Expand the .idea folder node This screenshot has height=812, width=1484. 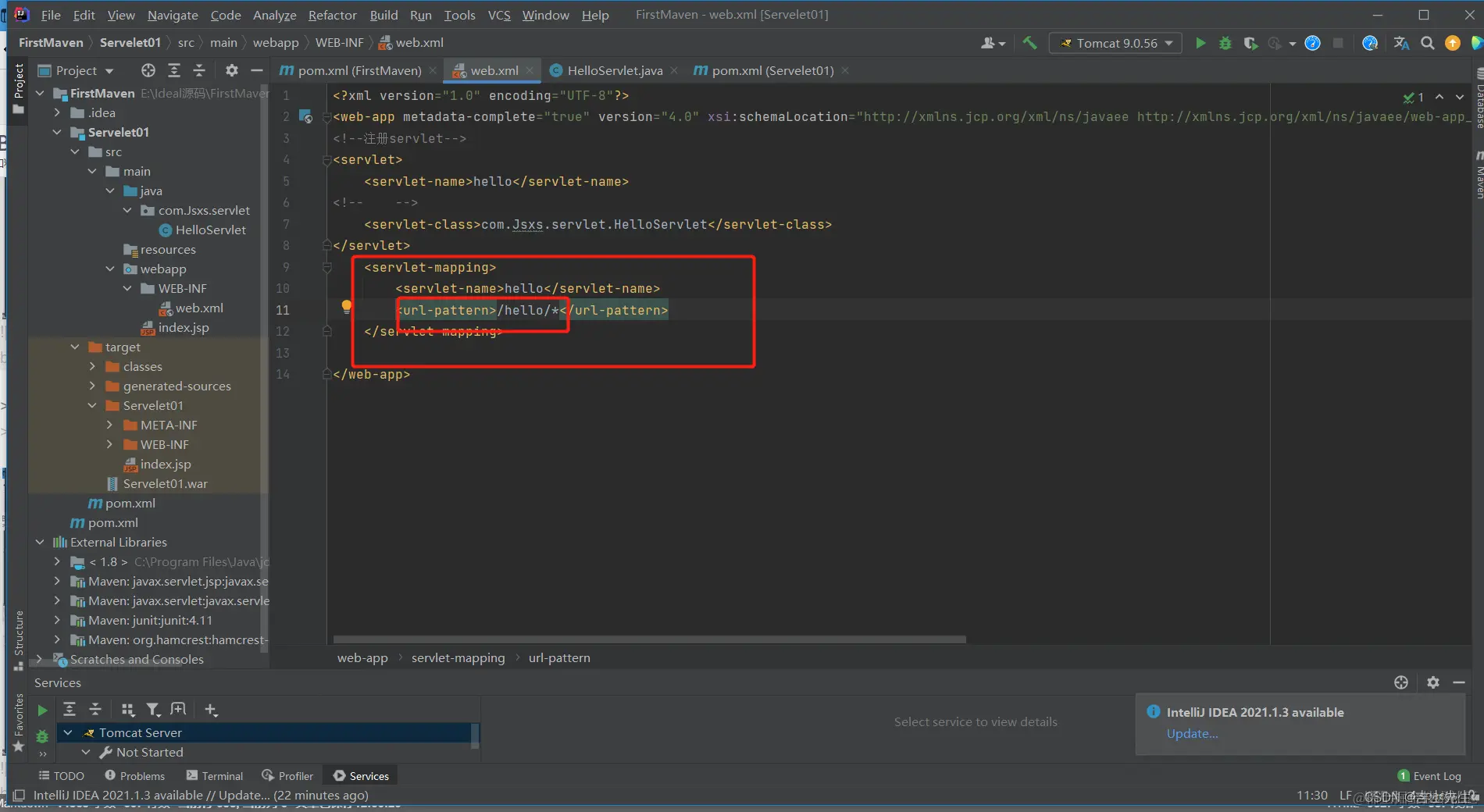pyautogui.click(x=57, y=113)
